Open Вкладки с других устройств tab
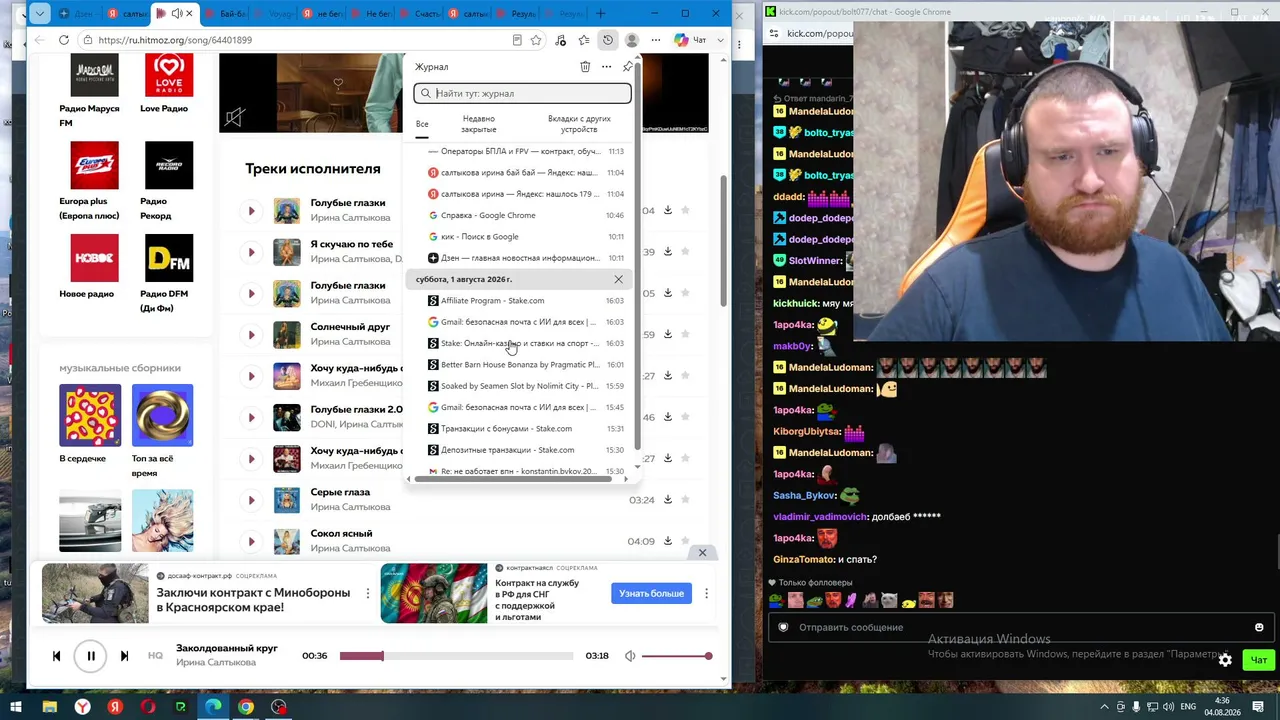 click(579, 124)
